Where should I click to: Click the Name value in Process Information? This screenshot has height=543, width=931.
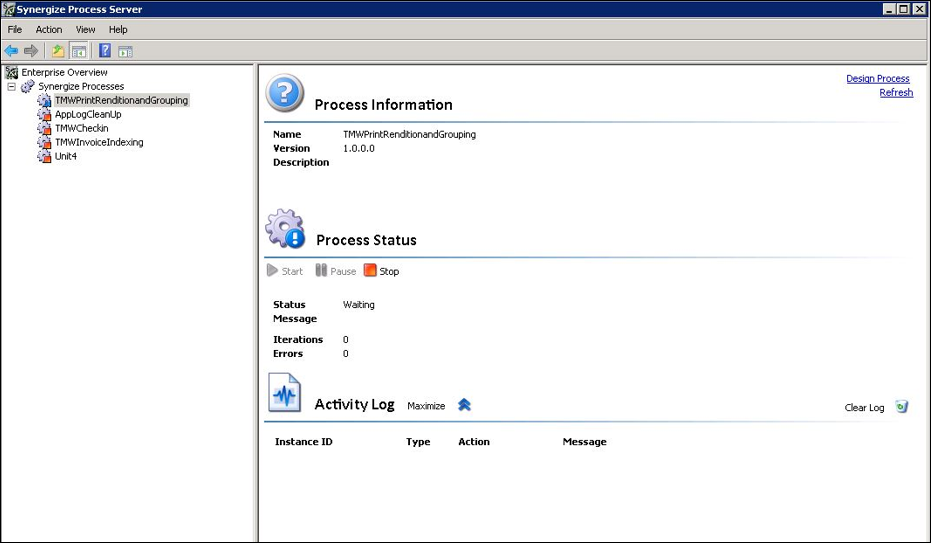coord(409,135)
